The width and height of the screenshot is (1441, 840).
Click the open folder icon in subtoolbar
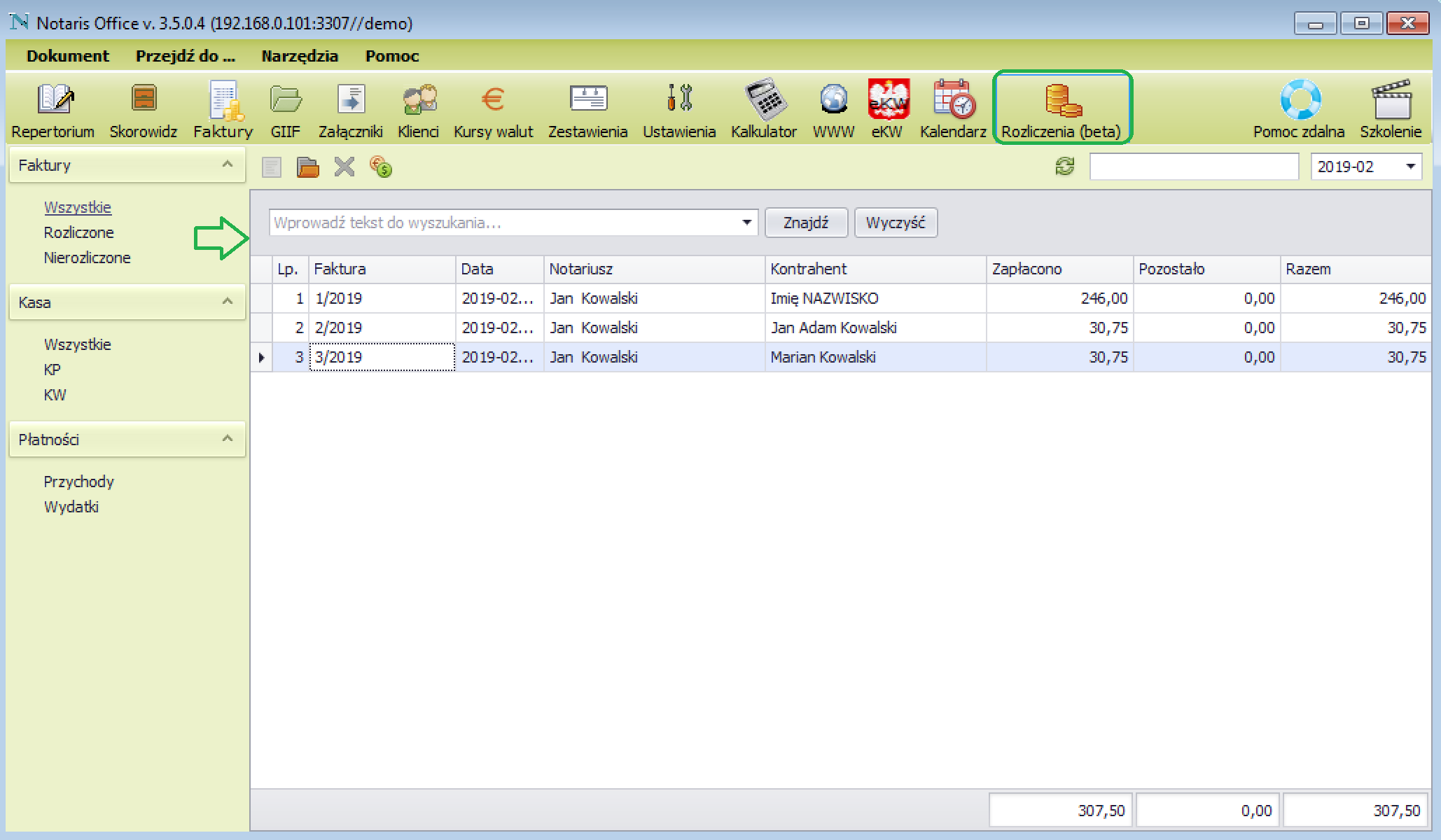[x=308, y=167]
